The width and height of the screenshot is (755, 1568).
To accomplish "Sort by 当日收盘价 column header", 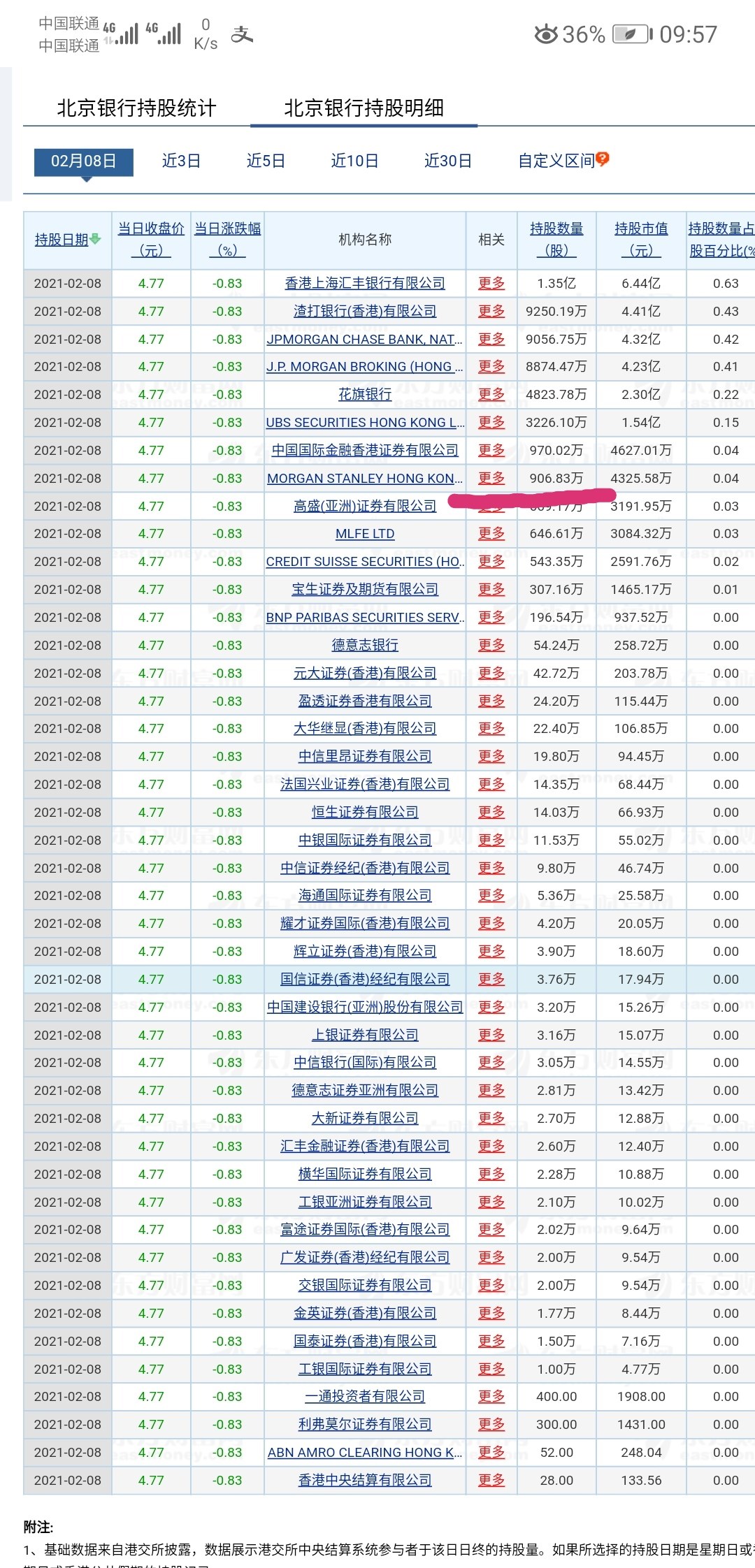I will point(151,240).
